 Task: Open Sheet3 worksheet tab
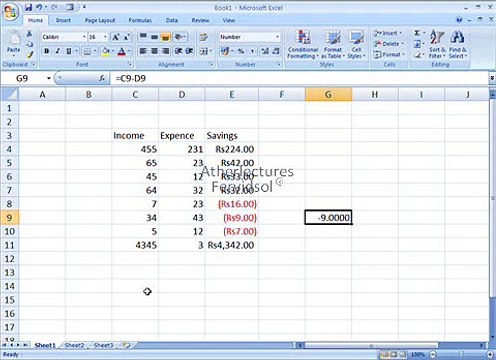(x=103, y=345)
